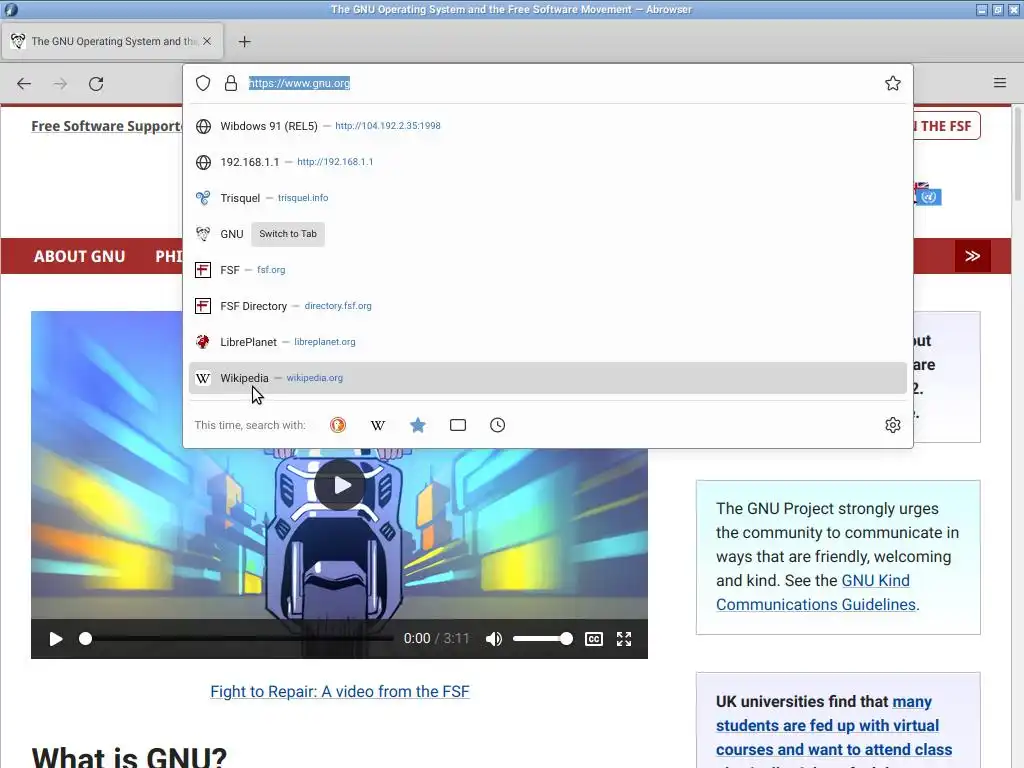Choose the FSF fsf.org suggestion
This screenshot has height=768, width=1024.
547,270
